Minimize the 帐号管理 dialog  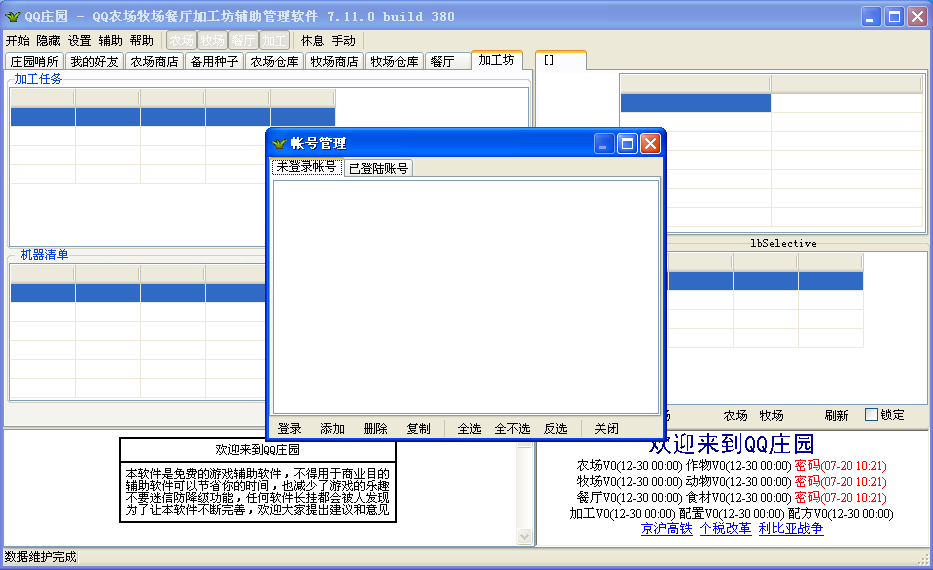603,143
